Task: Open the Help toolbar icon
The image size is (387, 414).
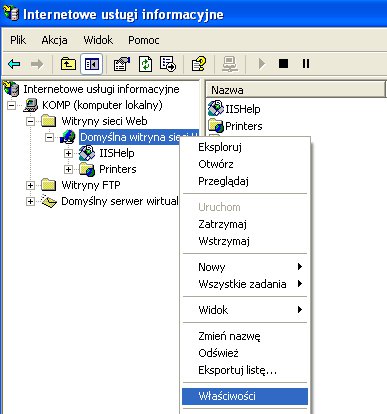Action: coord(199,64)
